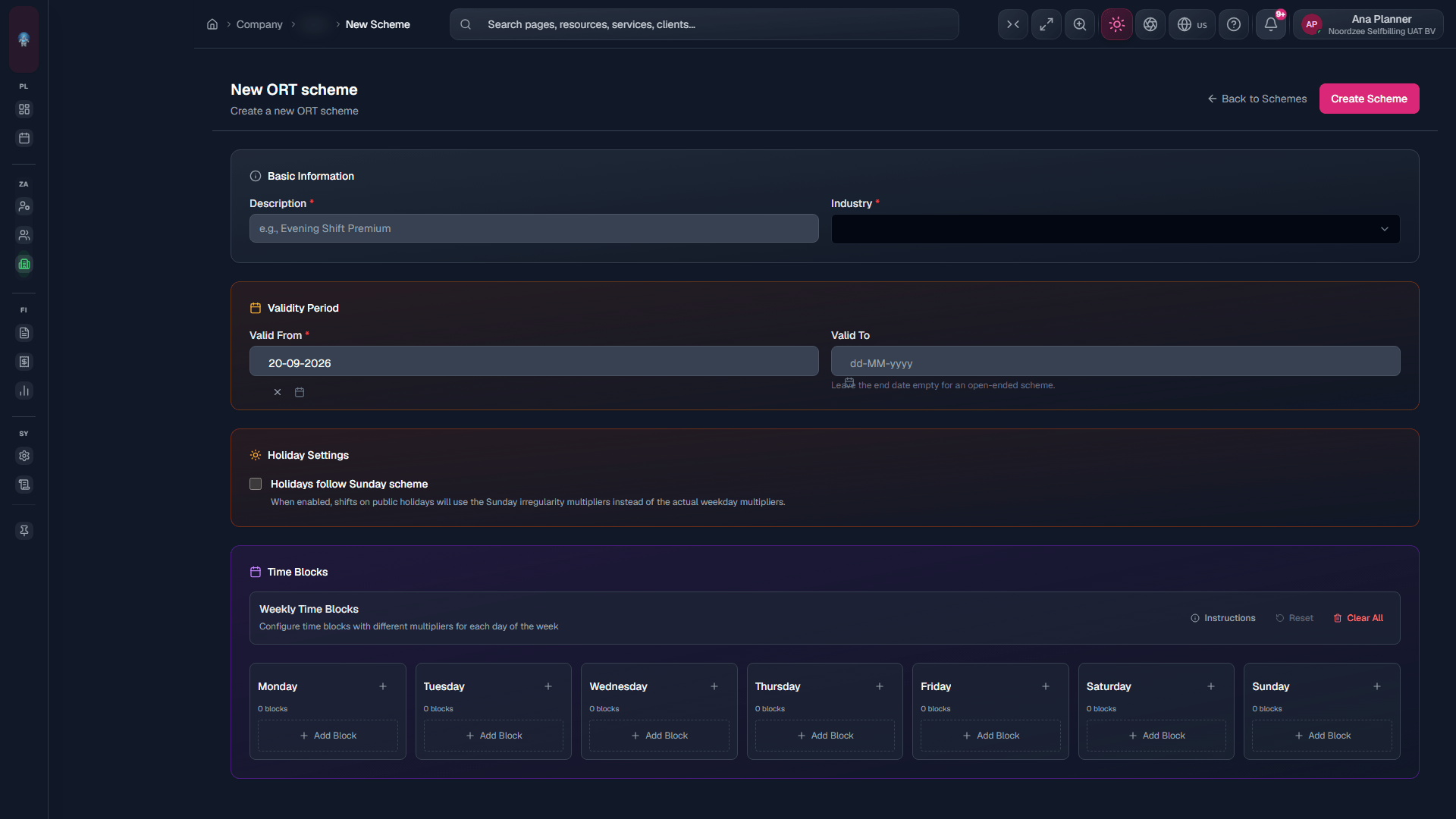Add Block under Saturday

tap(1156, 736)
